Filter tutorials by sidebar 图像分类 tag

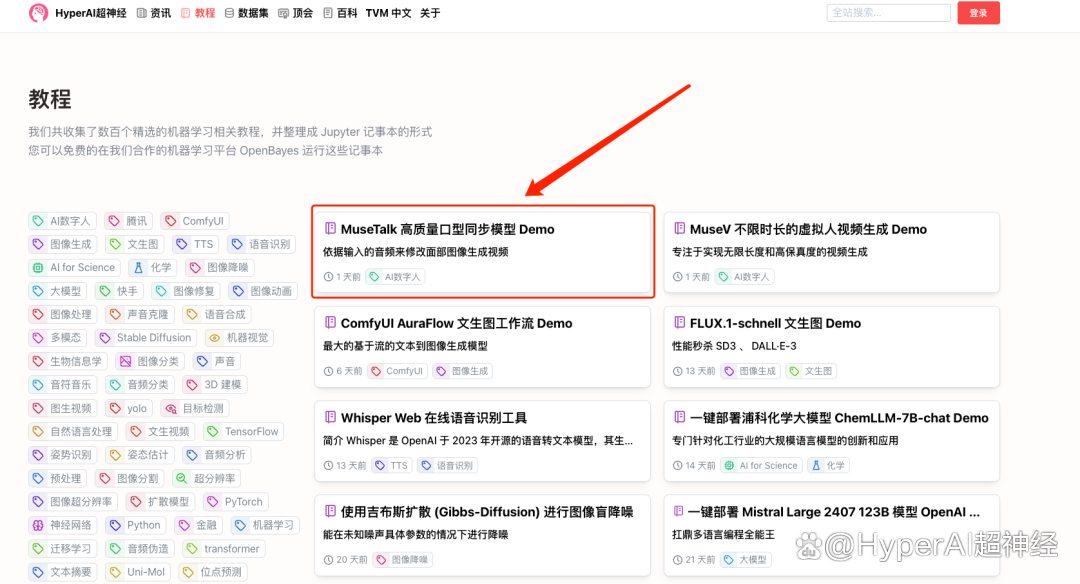pyautogui.click(x=149, y=361)
